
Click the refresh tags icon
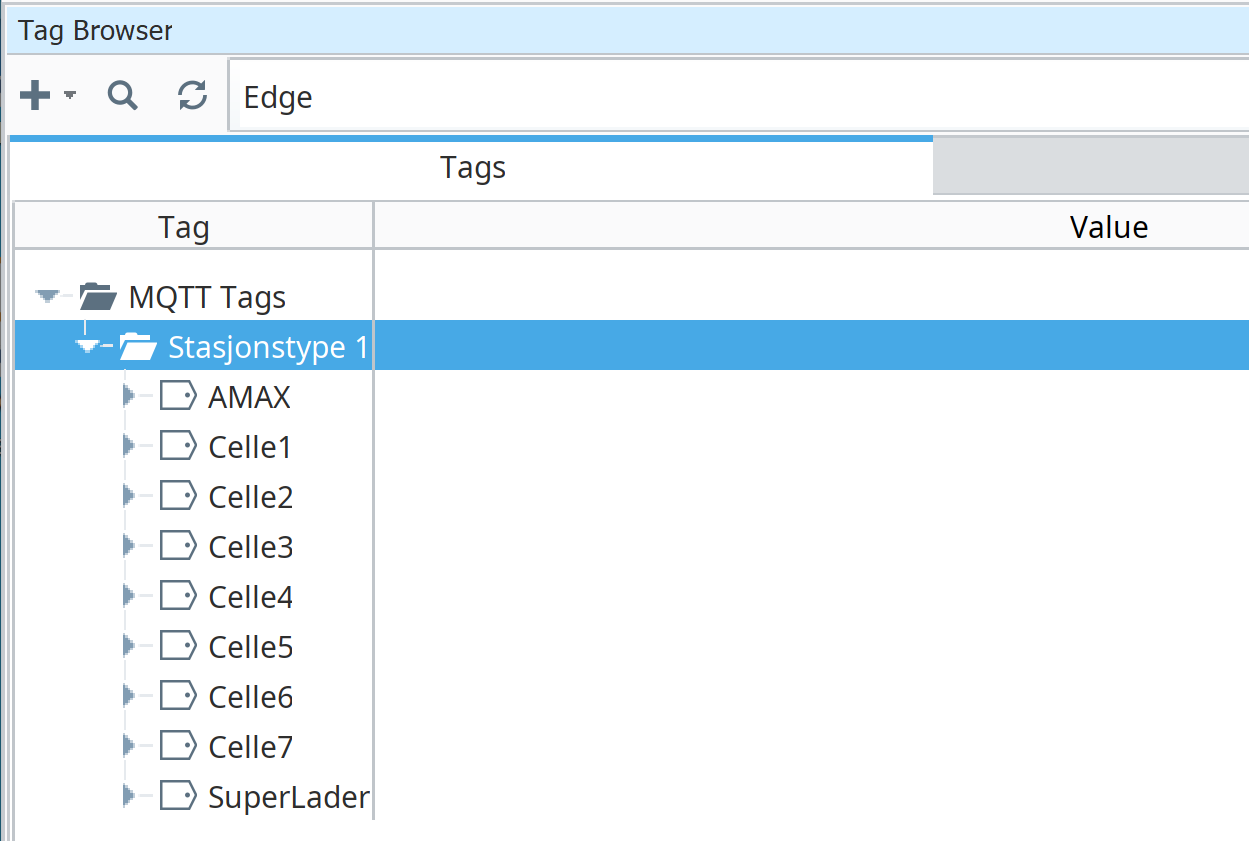click(x=192, y=96)
